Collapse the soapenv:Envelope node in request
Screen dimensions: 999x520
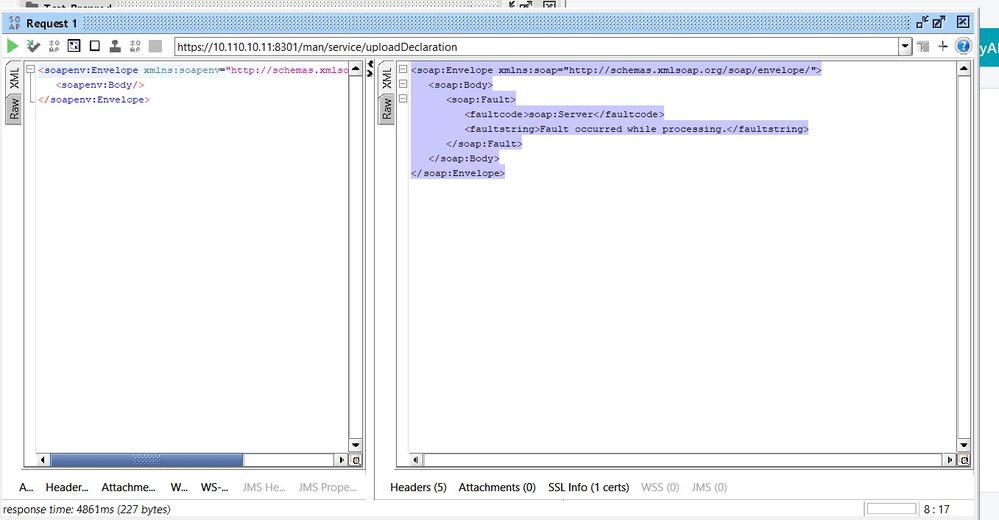tap(30, 71)
